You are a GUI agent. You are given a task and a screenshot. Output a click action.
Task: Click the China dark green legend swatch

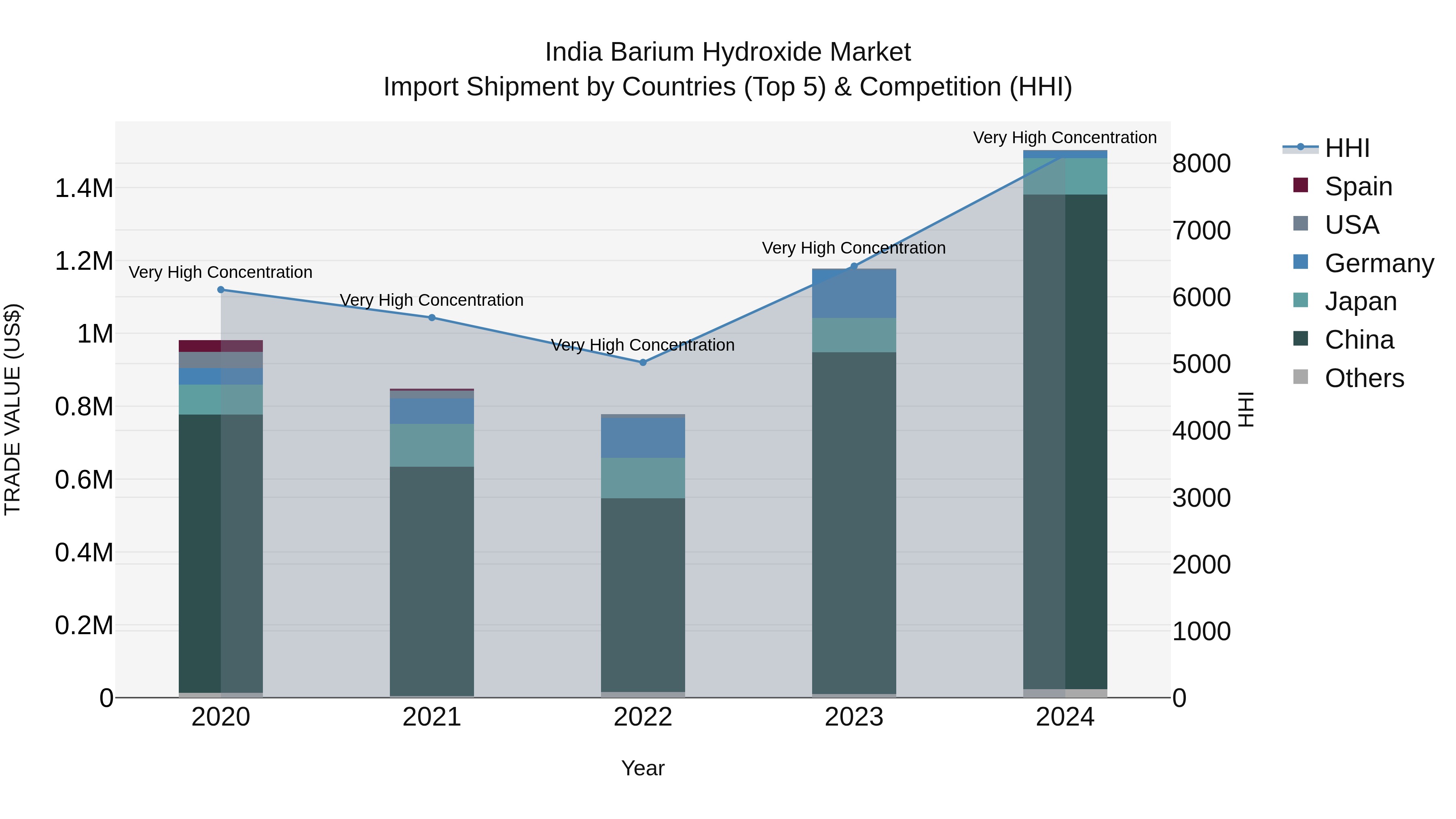1301,339
